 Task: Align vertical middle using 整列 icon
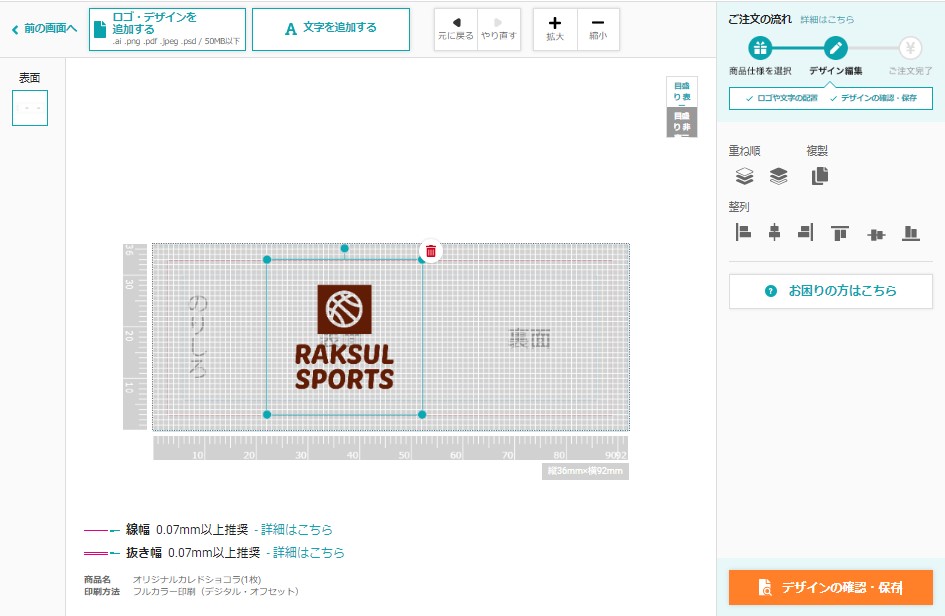click(876, 234)
